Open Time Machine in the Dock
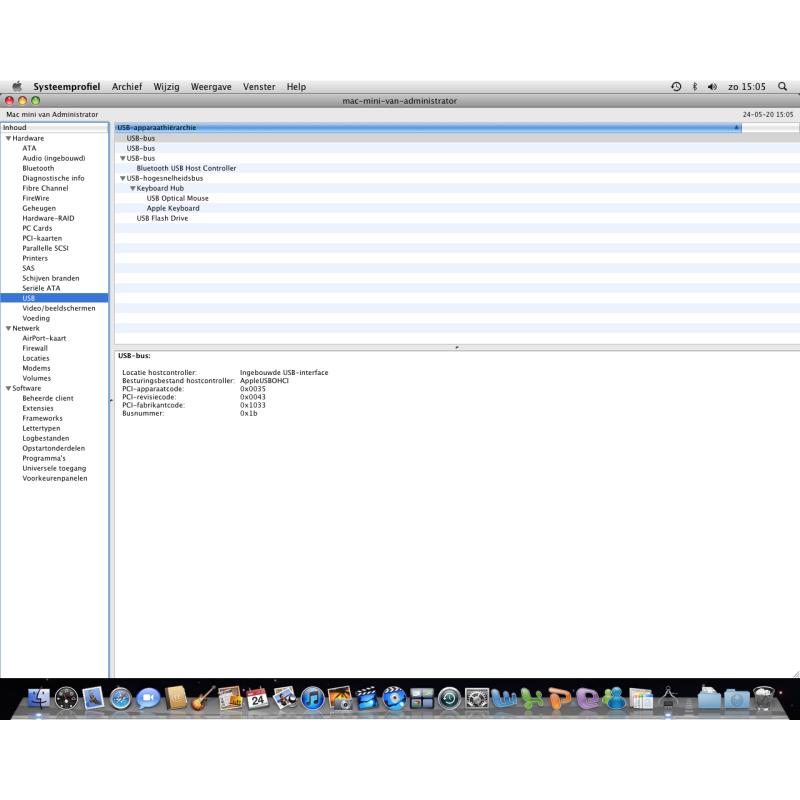The image size is (800, 800). coord(449,698)
